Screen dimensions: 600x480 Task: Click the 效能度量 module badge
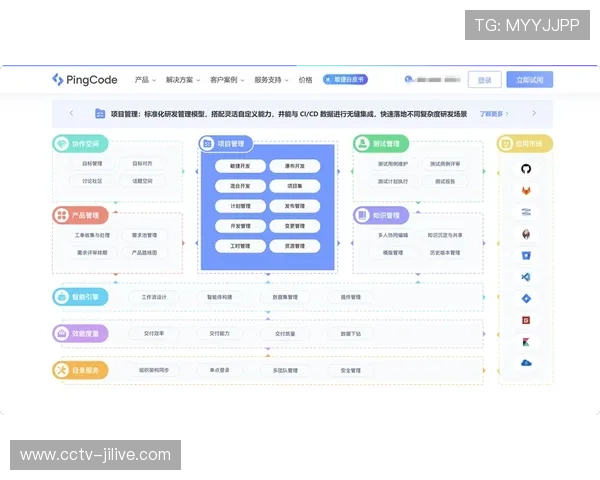click(80, 333)
